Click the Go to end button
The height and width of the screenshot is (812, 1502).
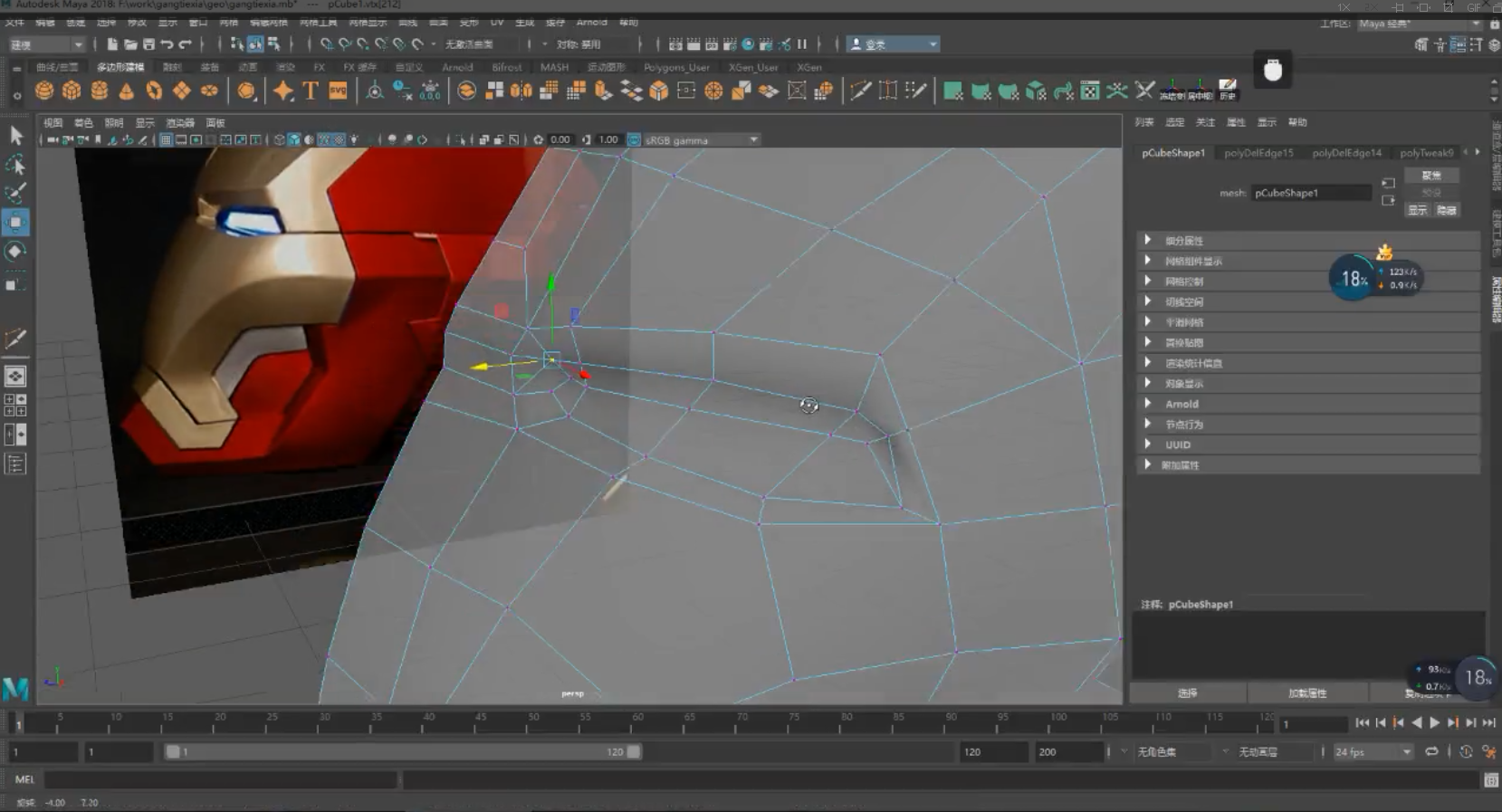coord(1488,722)
